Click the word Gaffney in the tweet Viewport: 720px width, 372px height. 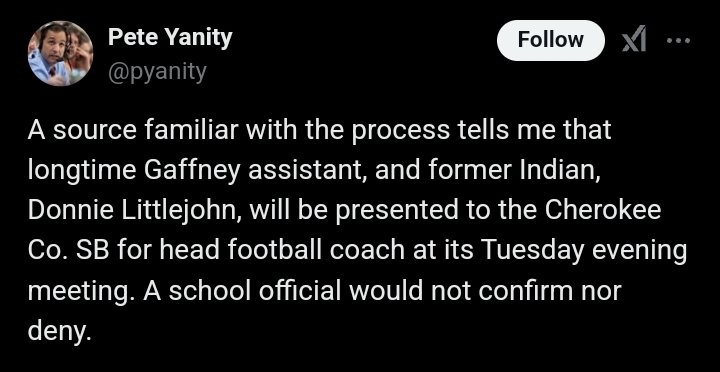coord(192,171)
